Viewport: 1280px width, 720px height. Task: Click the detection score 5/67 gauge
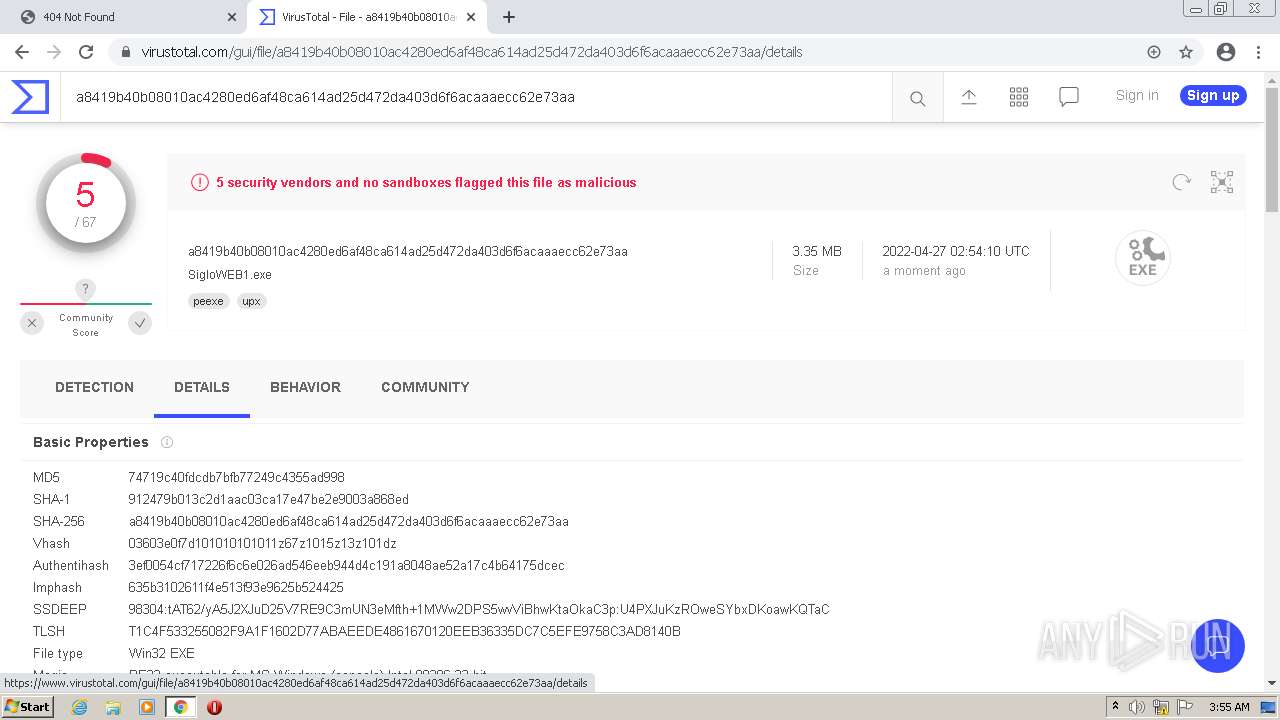tap(86, 204)
